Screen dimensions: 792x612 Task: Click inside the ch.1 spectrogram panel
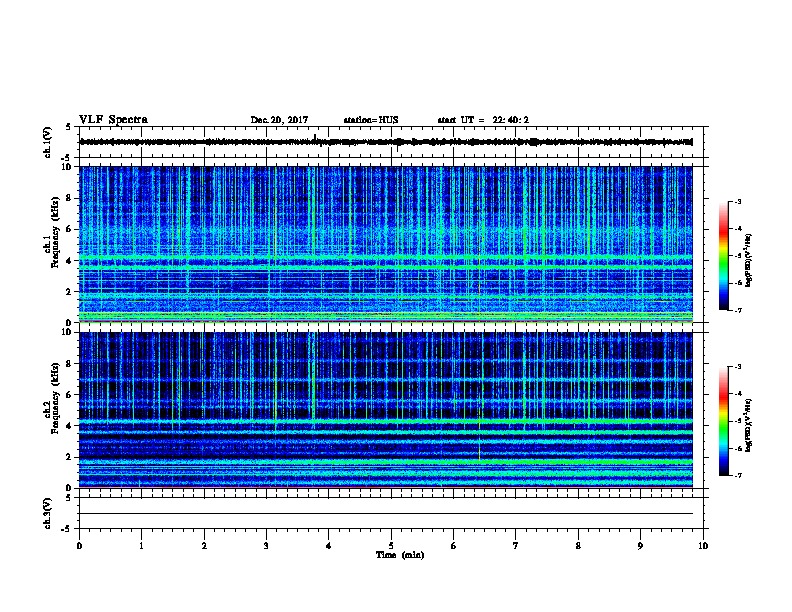click(x=386, y=244)
